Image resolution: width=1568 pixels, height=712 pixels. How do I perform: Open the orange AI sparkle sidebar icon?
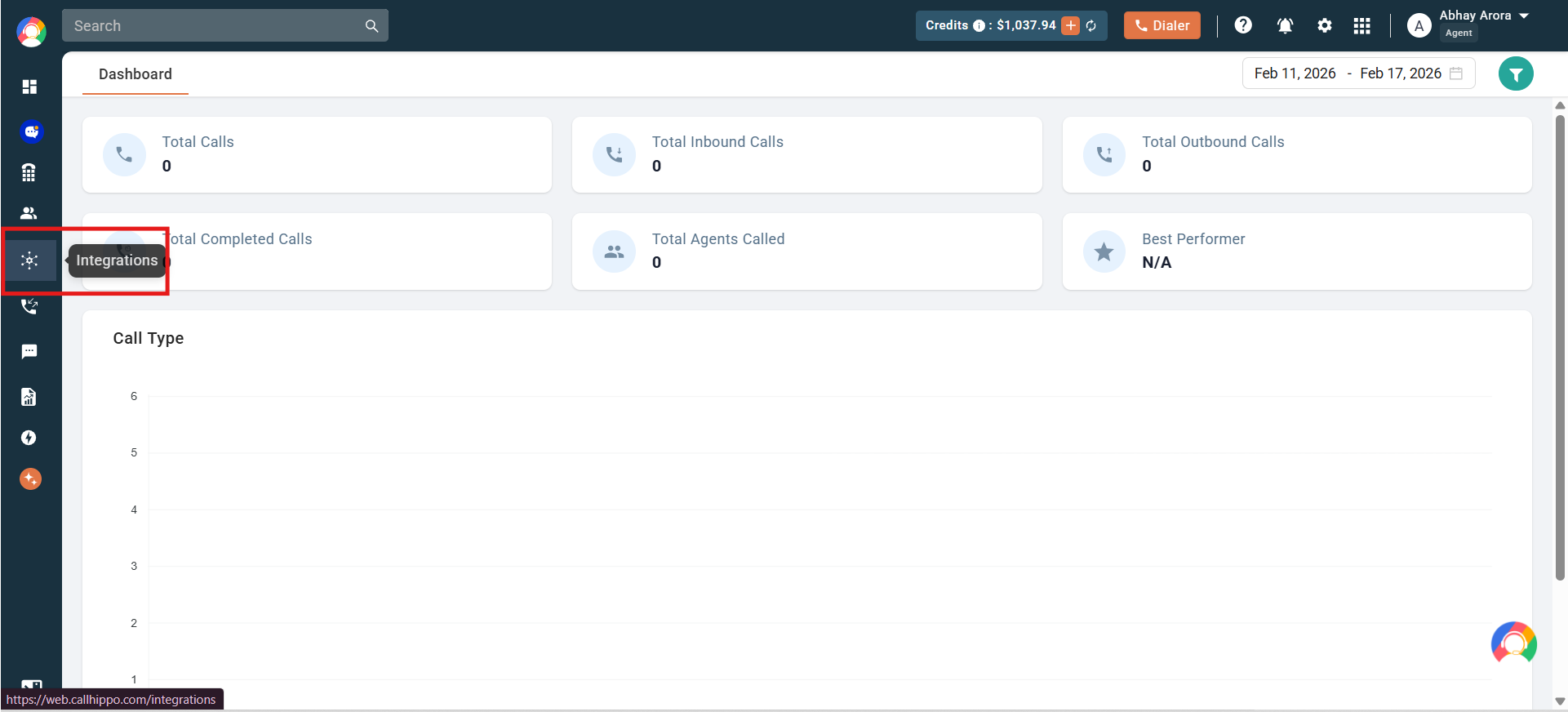(x=30, y=478)
